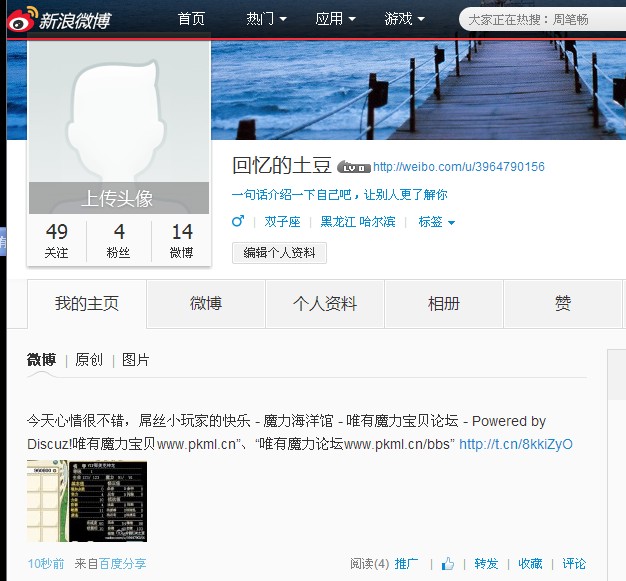The width and height of the screenshot is (626, 581).
Task: Expand the 游戏 navigation dropdown
Action: [x=404, y=19]
